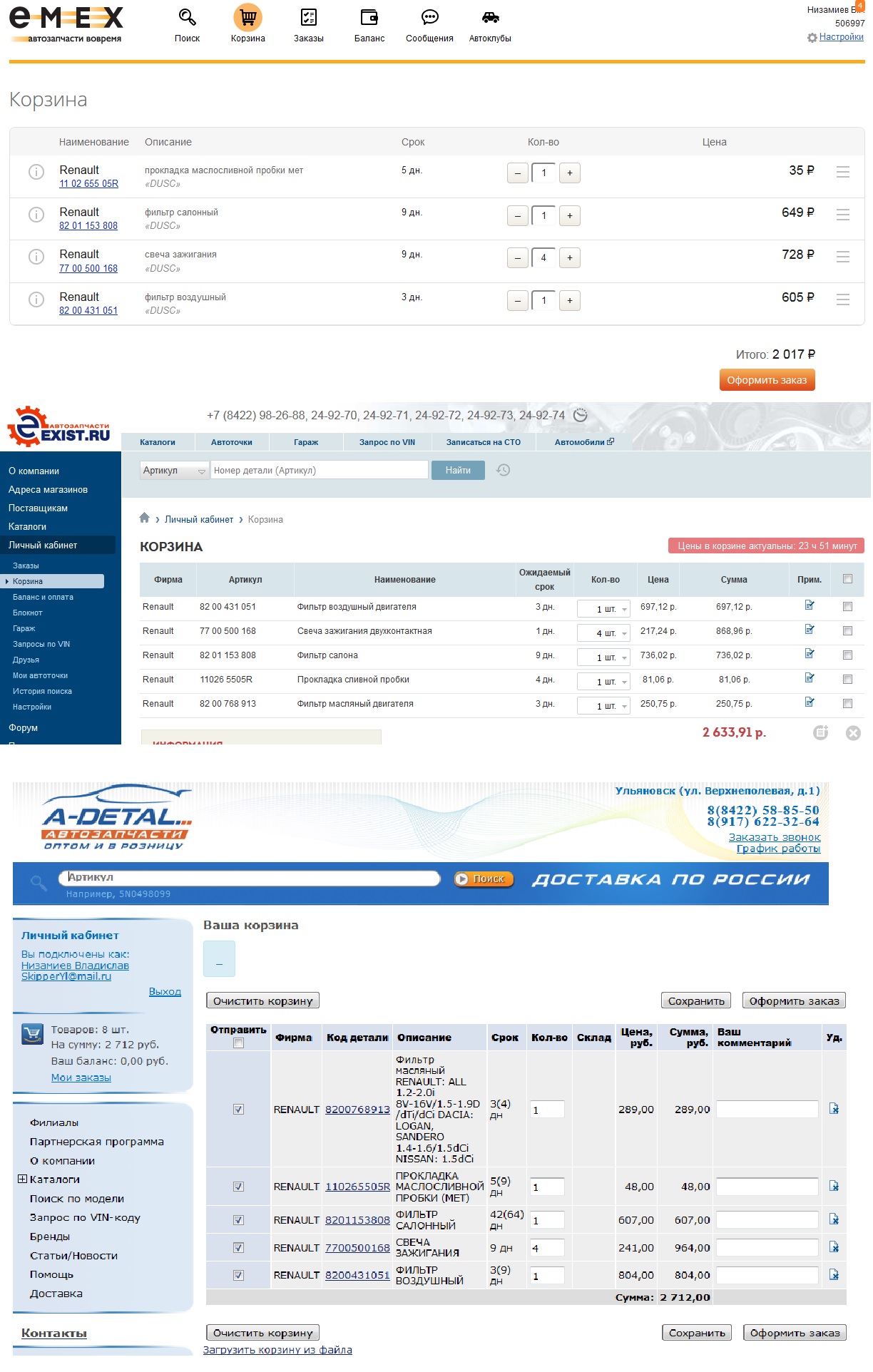This screenshot has width=873, height=1372.
Task: Open the Артикул search type dropdown
Action: pyautogui.click(x=174, y=471)
